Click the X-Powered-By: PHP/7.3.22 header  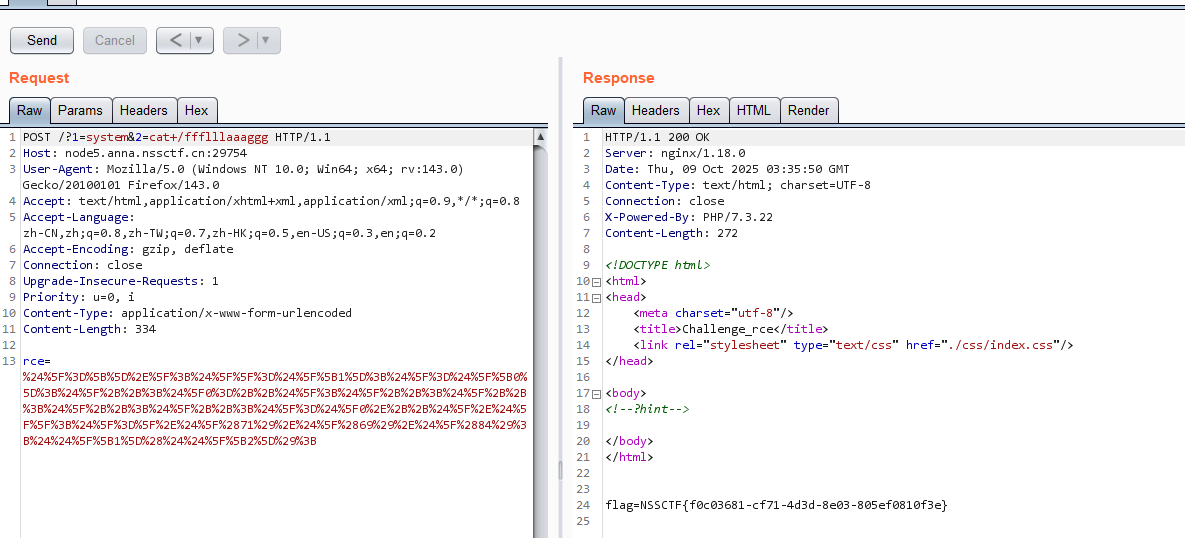coord(688,217)
